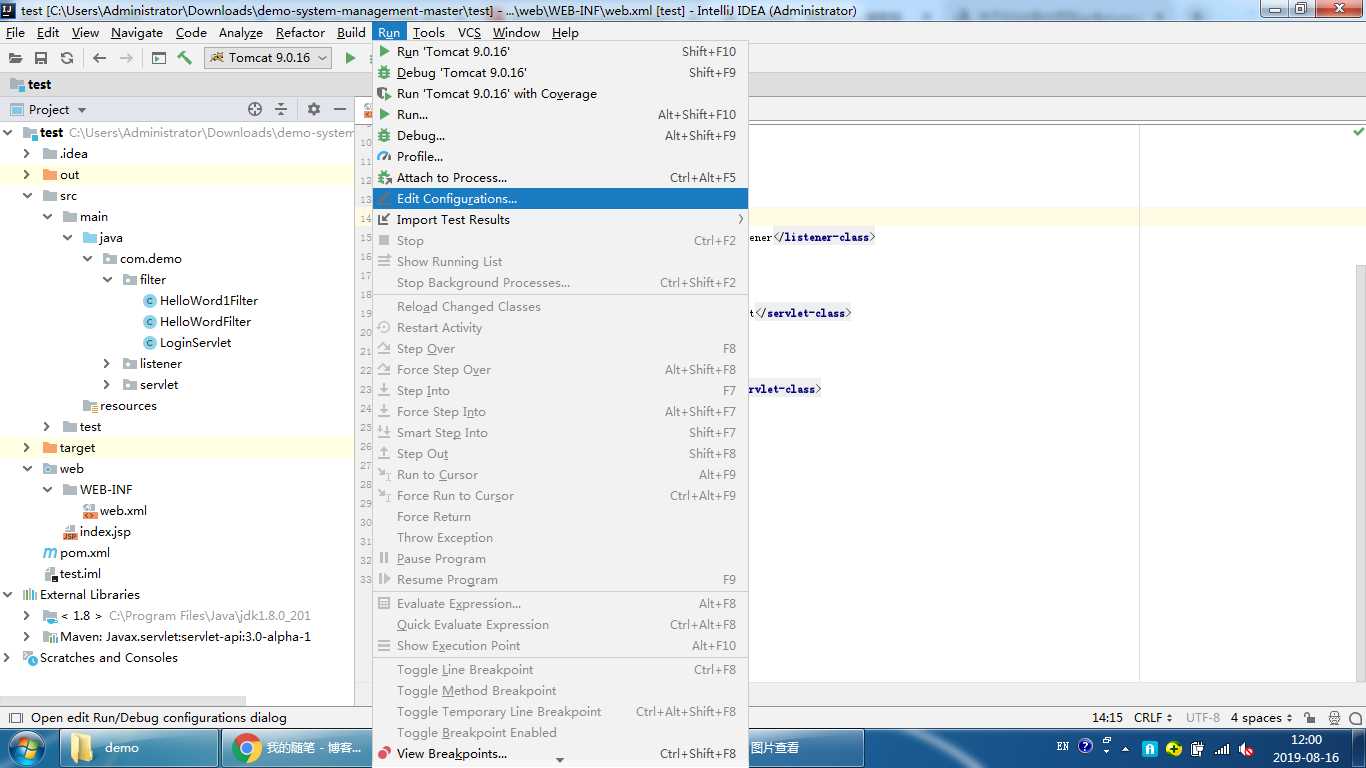Expand External Libraries node

click(x=7, y=594)
